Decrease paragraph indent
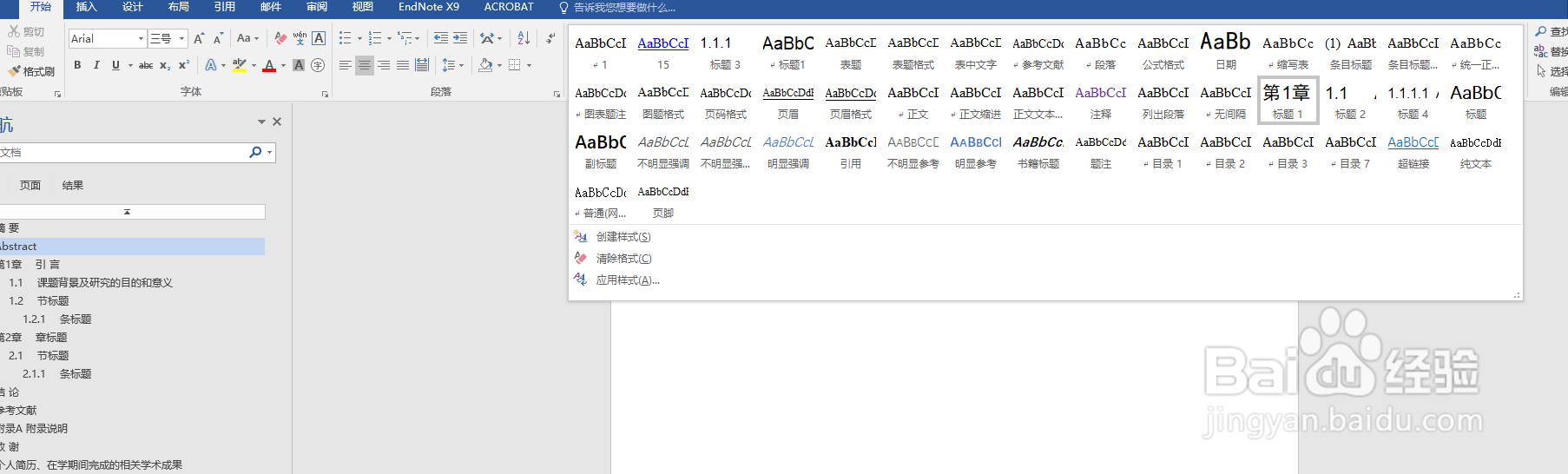Image resolution: width=1568 pixels, height=474 pixels. click(441, 38)
